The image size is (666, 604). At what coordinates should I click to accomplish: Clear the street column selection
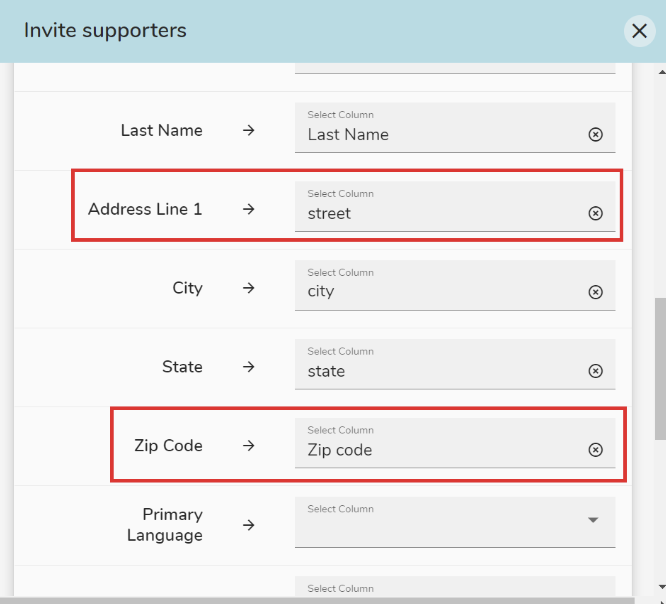coord(595,213)
